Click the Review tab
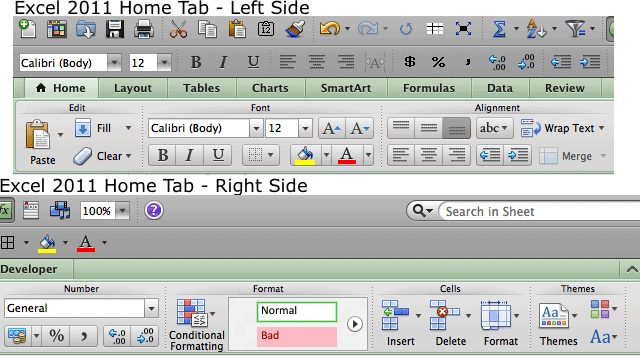Image resolution: width=640 pixels, height=360 pixels. pos(565,88)
